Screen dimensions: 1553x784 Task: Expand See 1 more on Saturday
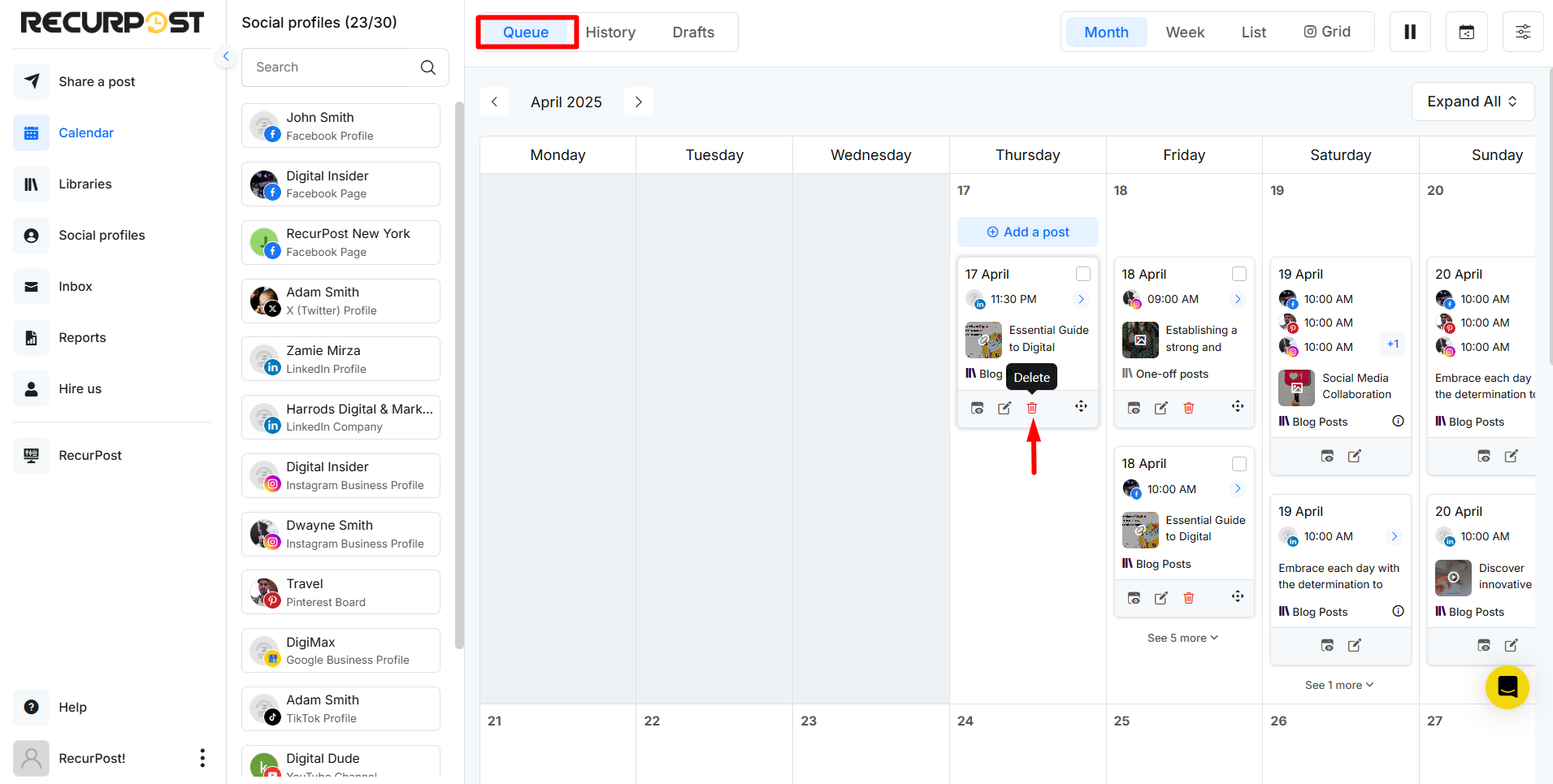click(1339, 685)
